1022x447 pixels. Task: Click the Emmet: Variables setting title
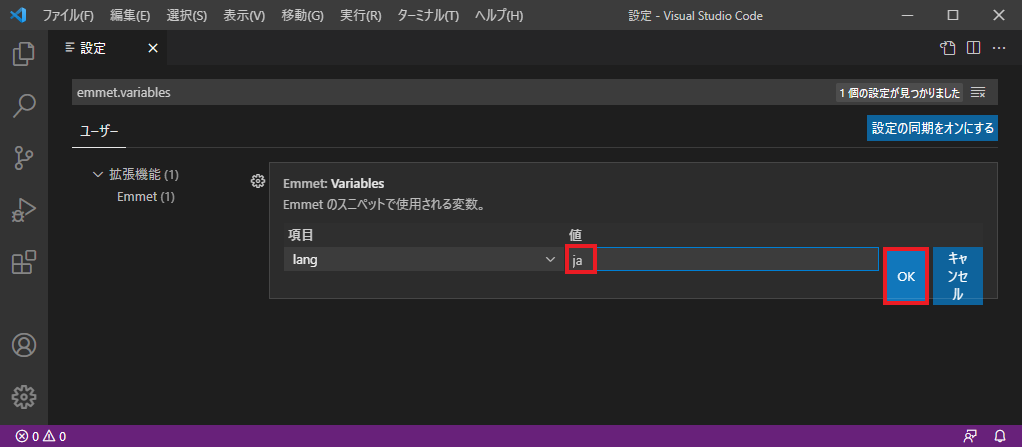(333, 183)
